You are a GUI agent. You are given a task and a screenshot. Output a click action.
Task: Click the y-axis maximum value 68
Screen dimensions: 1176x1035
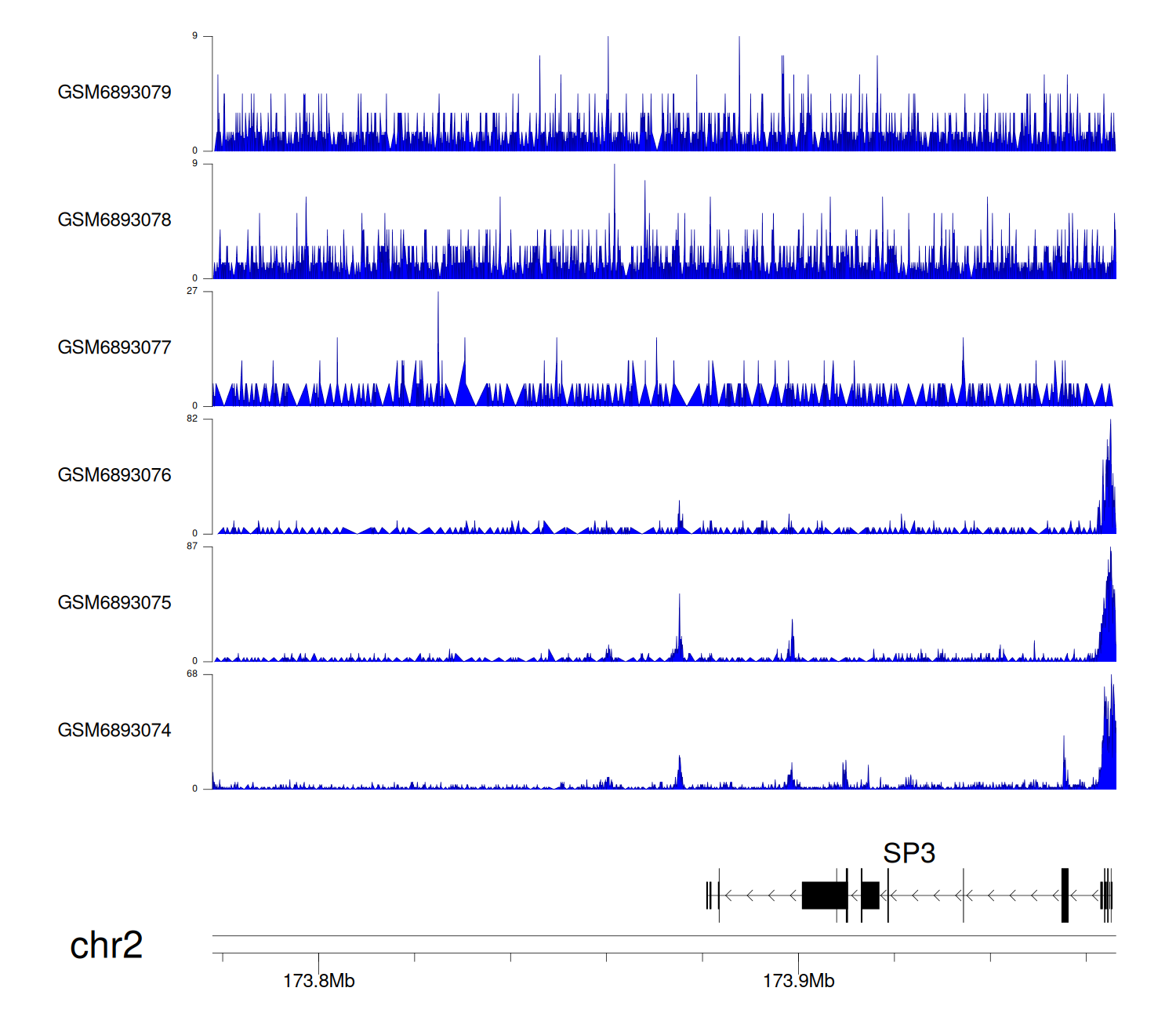tap(192, 674)
